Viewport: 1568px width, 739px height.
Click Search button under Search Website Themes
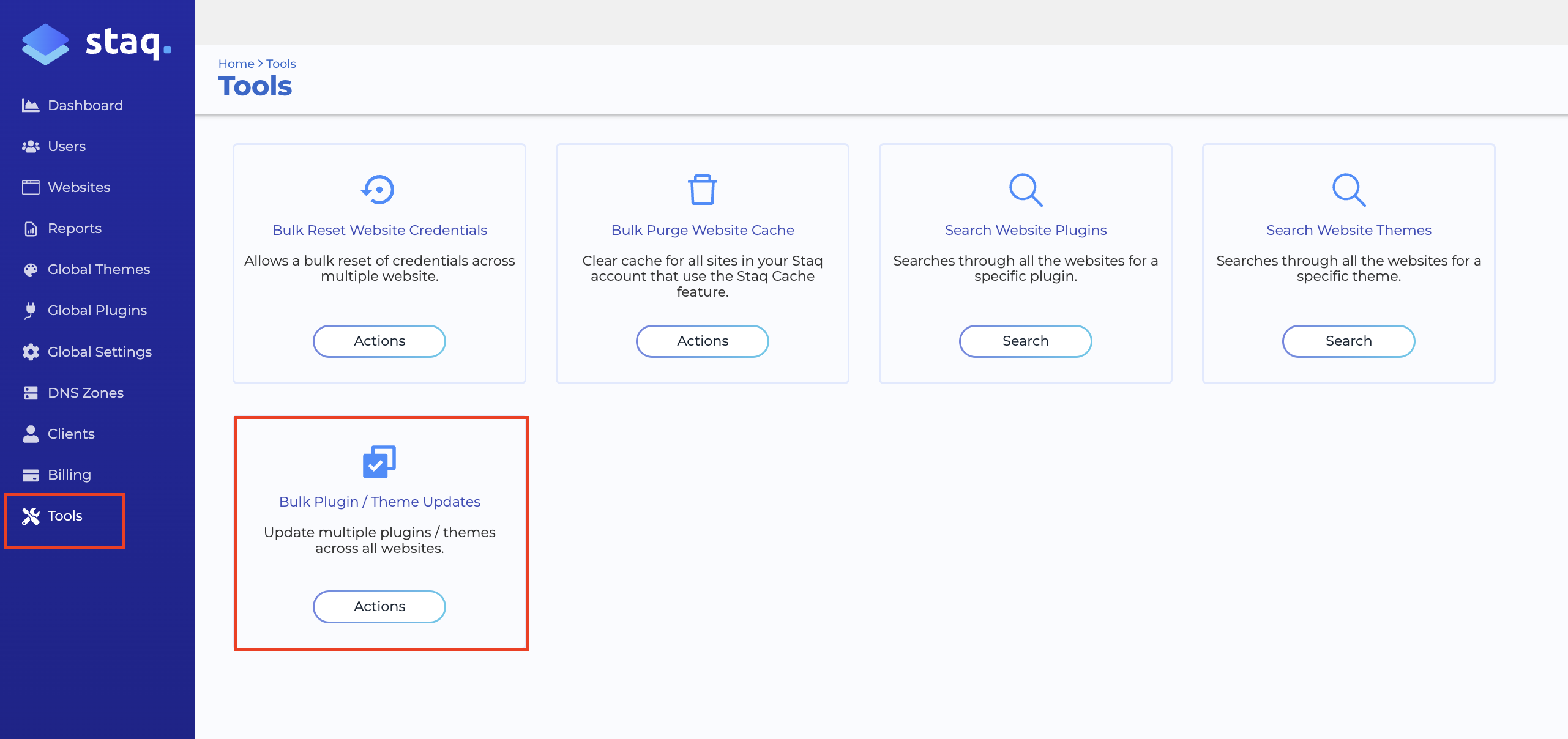1349,341
